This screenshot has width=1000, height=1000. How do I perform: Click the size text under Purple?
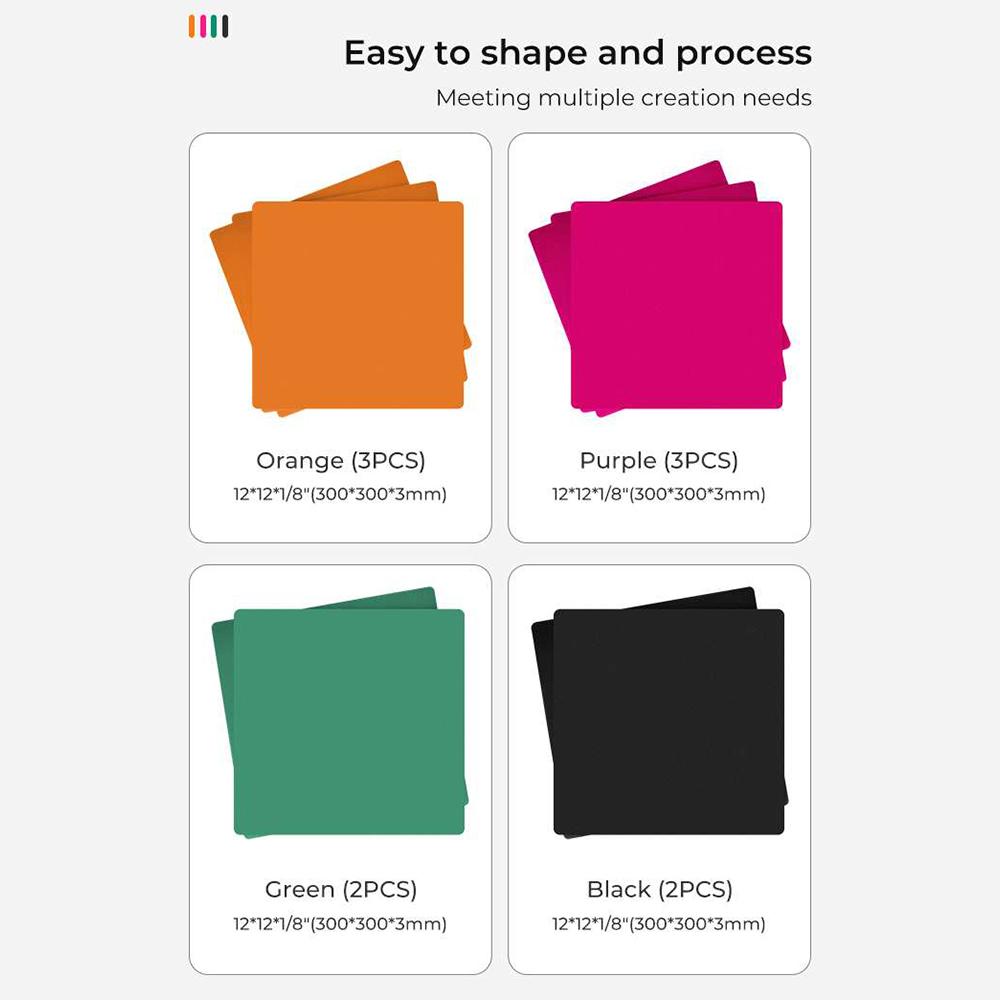click(659, 494)
